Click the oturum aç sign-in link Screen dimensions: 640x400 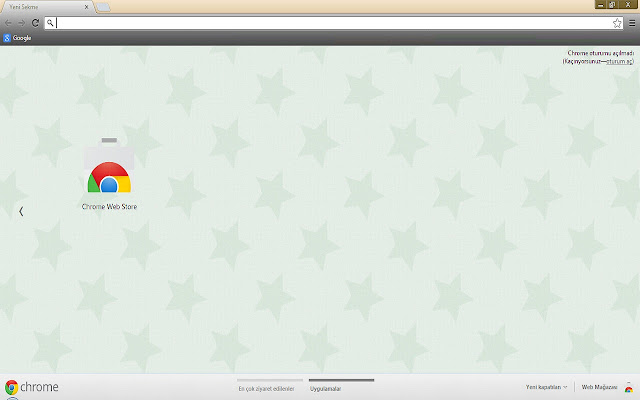(x=619, y=62)
